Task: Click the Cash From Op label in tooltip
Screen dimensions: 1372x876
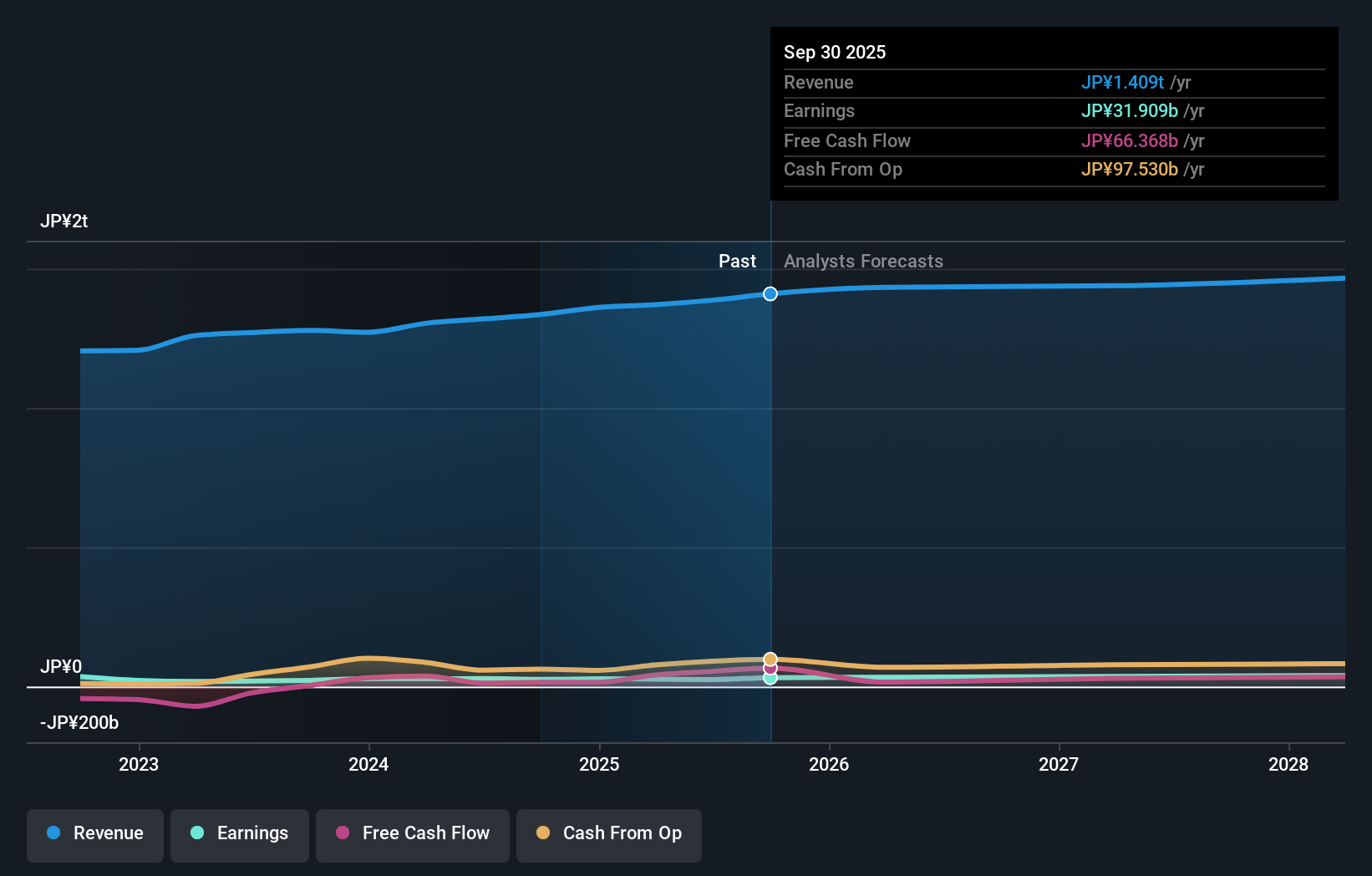Action: click(843, 169)
